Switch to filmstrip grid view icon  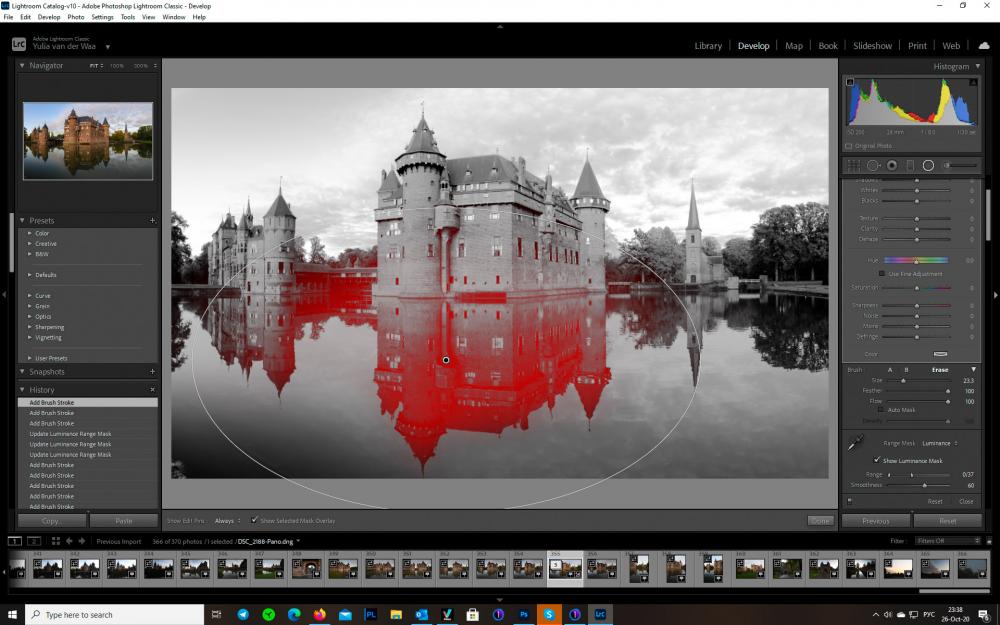pos(55,541)
